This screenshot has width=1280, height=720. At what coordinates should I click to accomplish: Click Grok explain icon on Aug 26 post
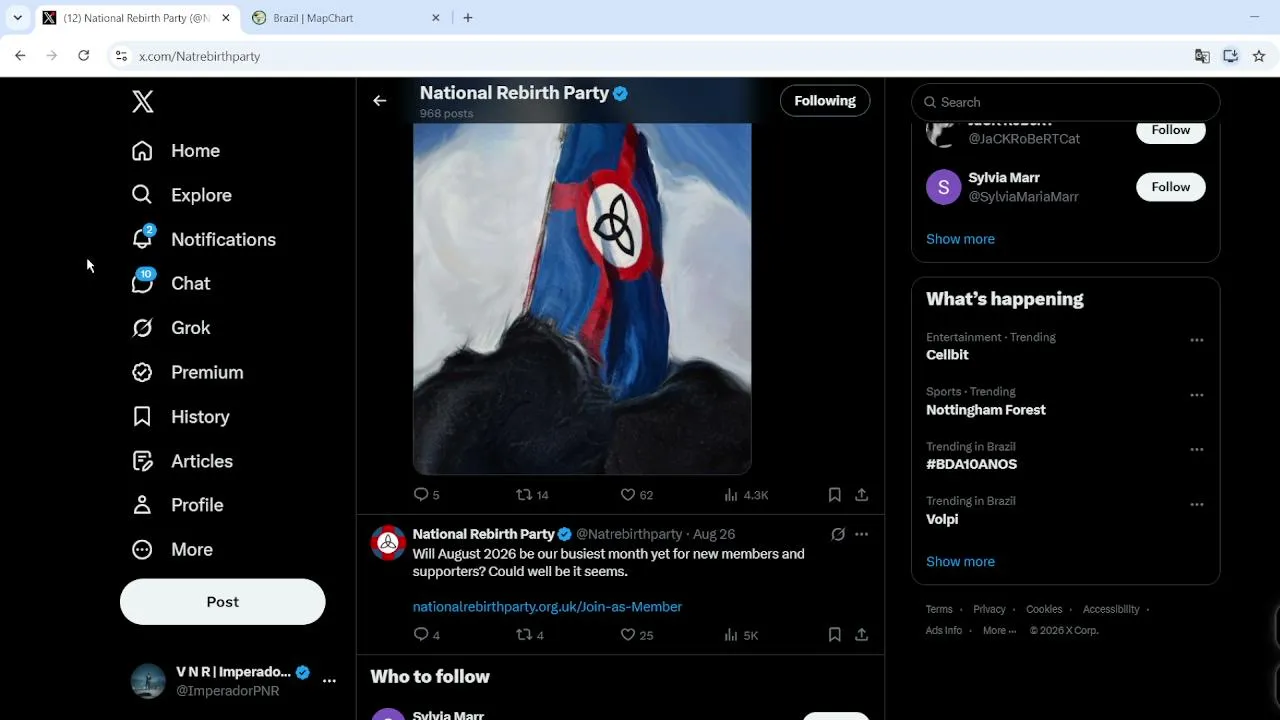pos(838,534)
